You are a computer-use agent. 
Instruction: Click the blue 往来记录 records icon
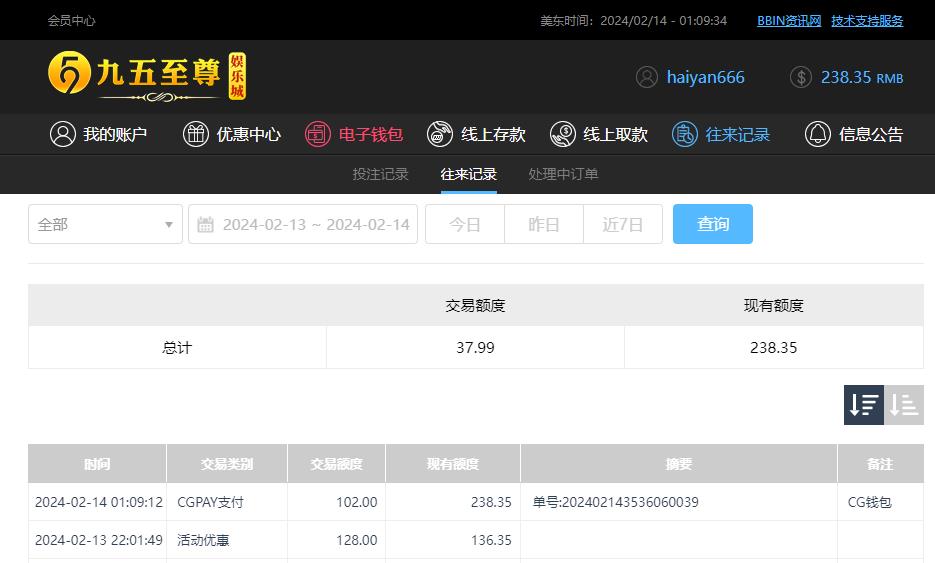685,134
